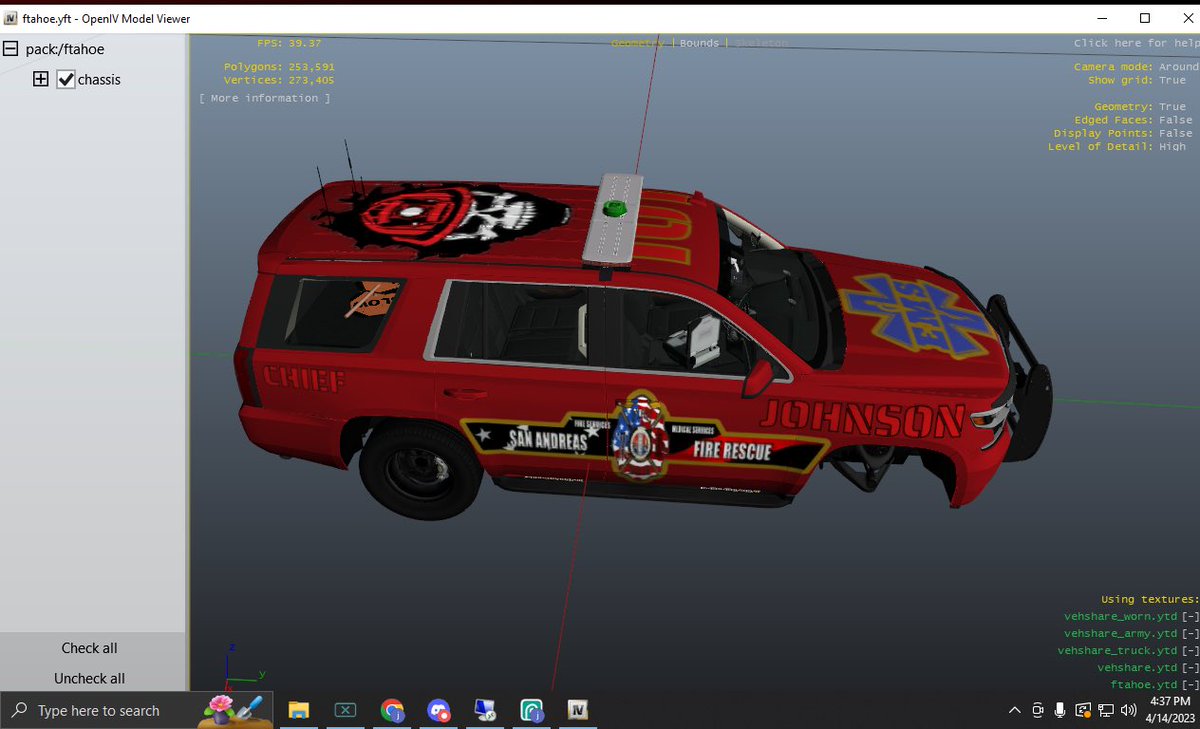Select the chassis tree item label

click(99, 79)
